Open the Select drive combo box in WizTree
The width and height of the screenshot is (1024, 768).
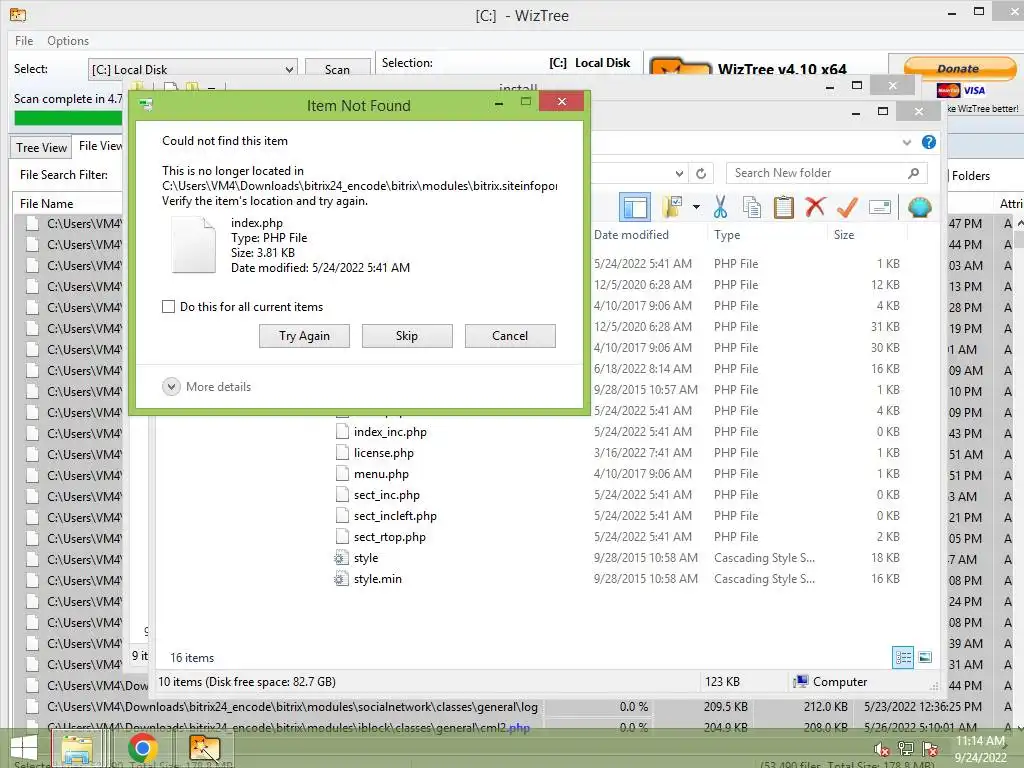(193, 69)
